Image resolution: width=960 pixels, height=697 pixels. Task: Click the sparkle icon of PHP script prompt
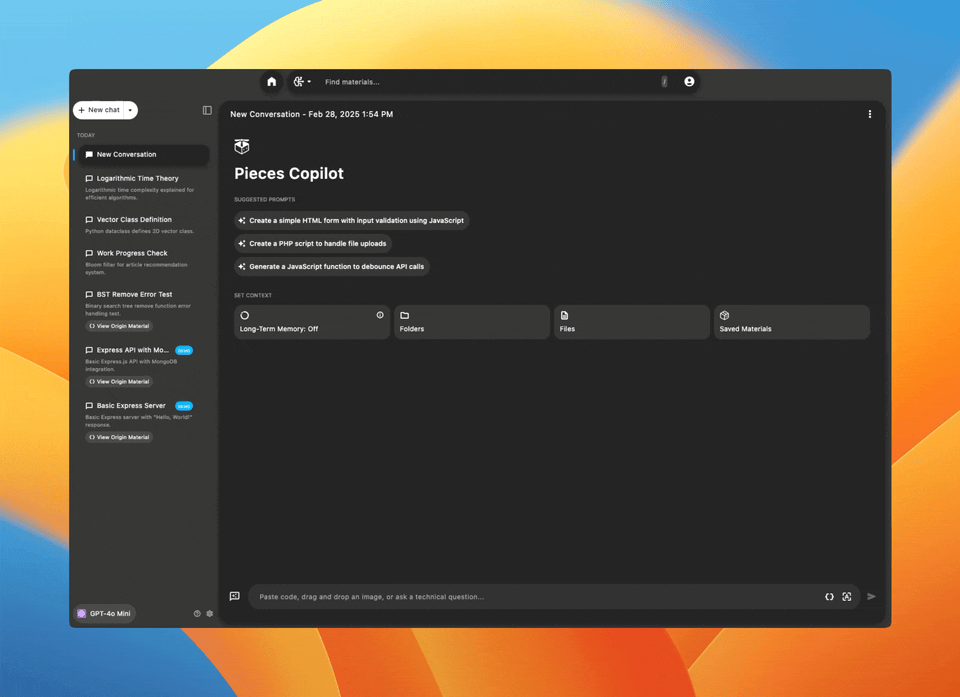[242, 244]
